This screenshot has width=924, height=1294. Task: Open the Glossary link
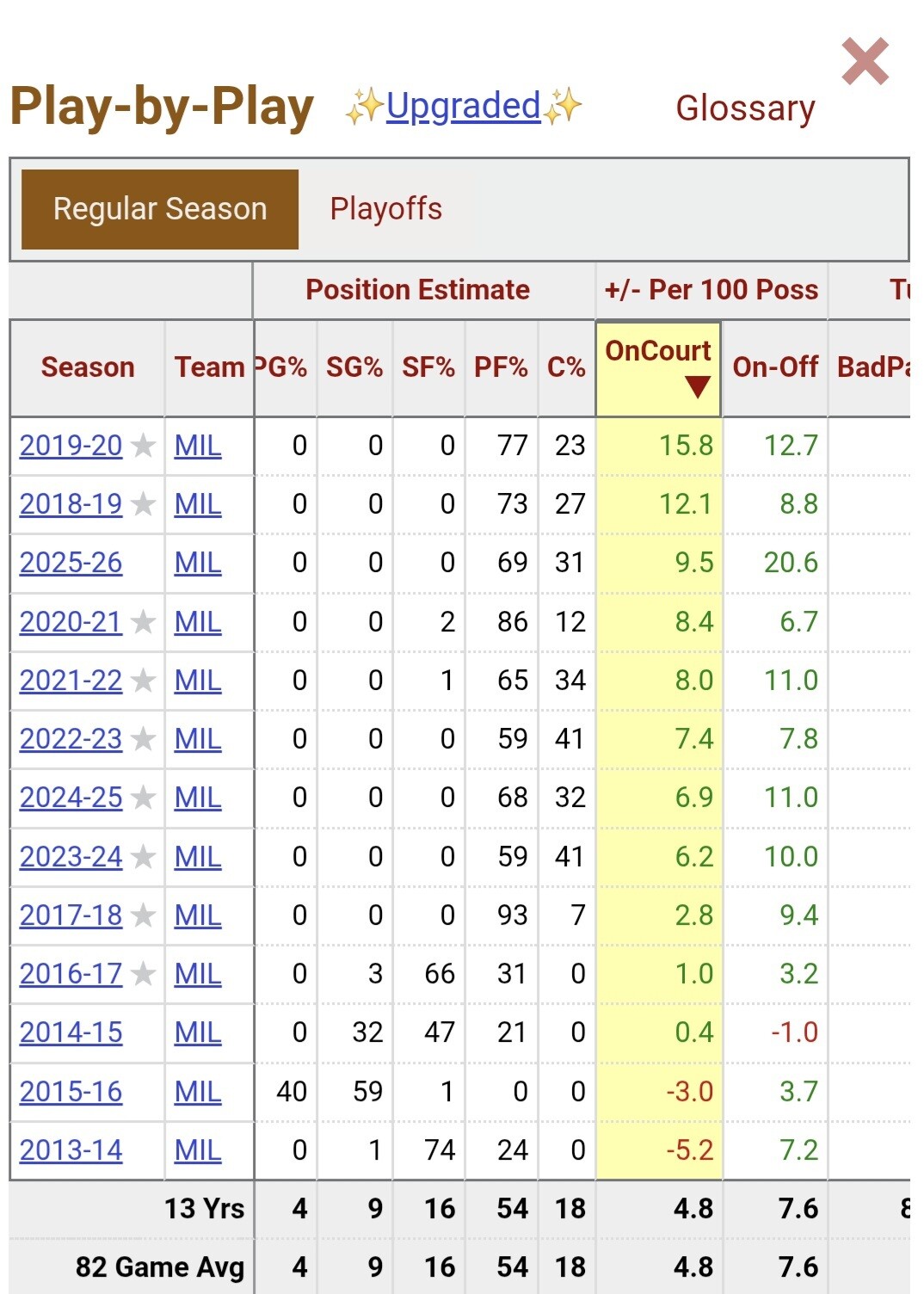[x=745, y=108]
